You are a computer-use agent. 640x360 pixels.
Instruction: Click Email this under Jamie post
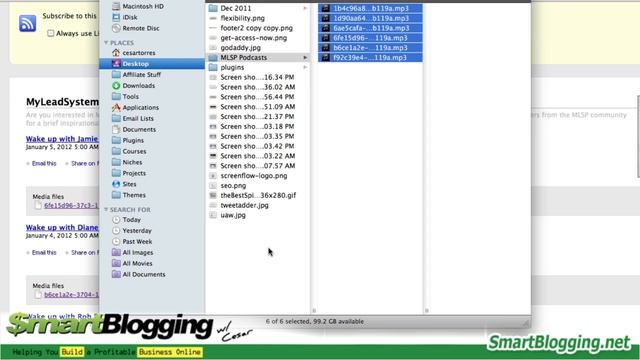click(44, 163)
